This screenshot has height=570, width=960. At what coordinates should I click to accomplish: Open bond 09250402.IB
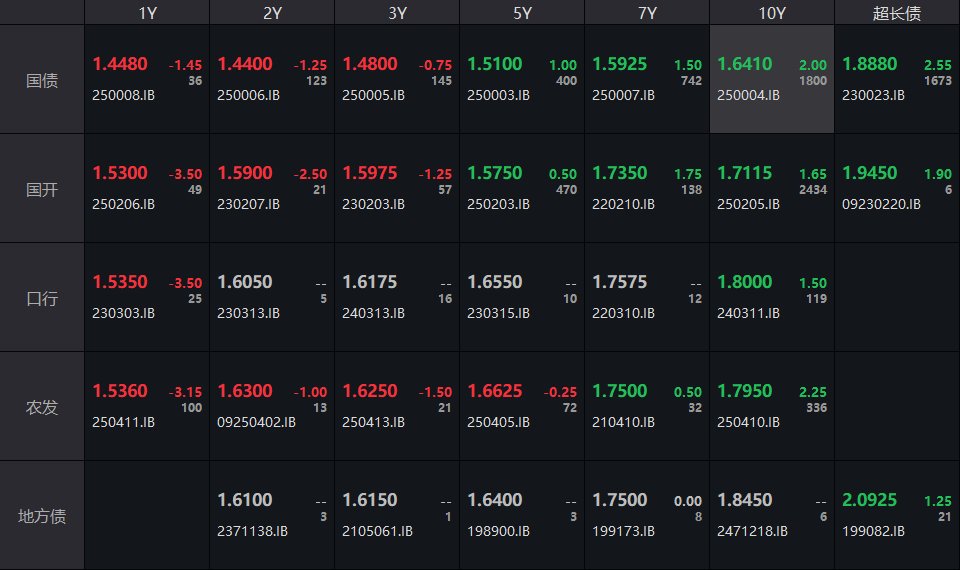[x=256, y=422]
